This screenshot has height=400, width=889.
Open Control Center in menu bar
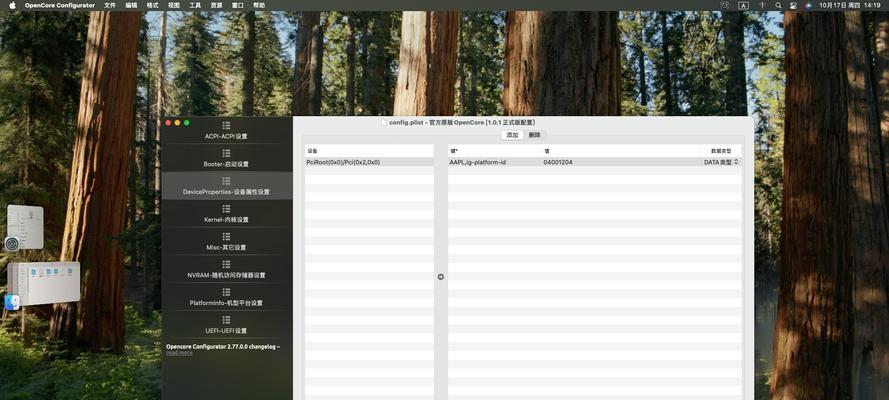793,5
